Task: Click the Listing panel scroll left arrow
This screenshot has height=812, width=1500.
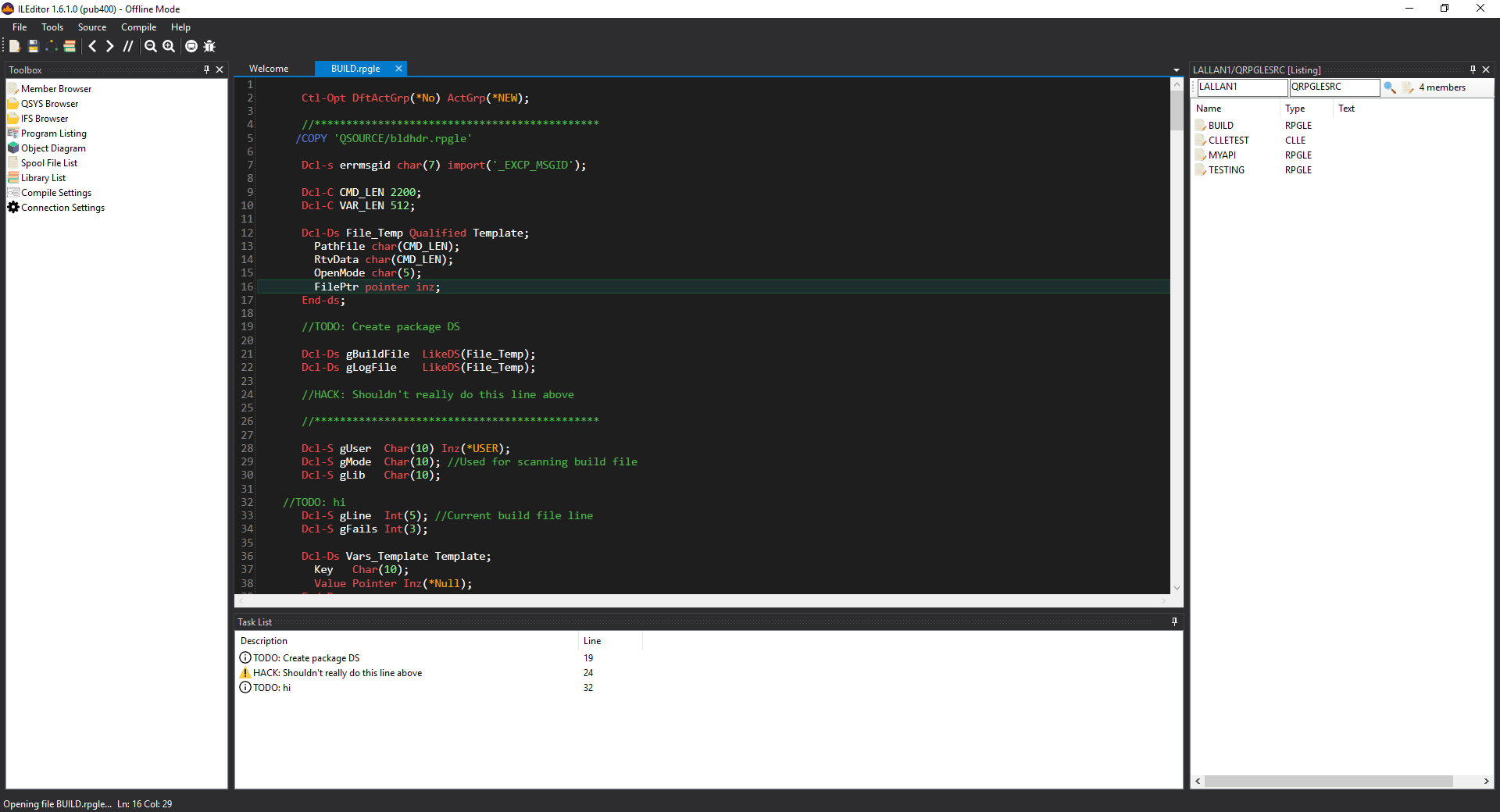Action: (1198, 781)
